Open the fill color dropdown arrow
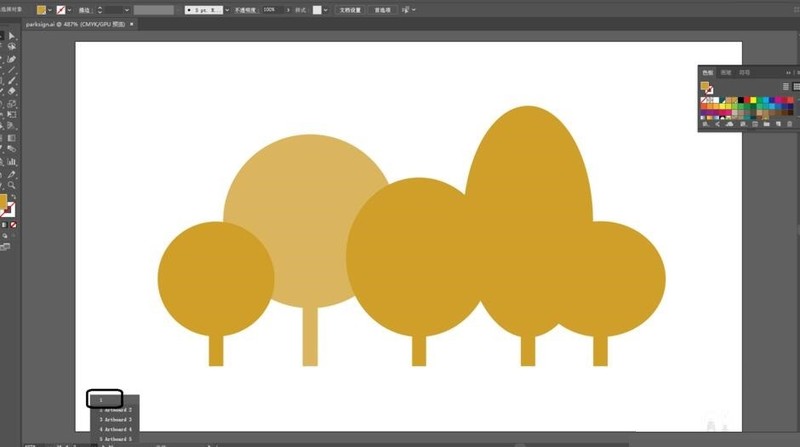This screenshot has width=800, height=447. [x=50, y=10]
